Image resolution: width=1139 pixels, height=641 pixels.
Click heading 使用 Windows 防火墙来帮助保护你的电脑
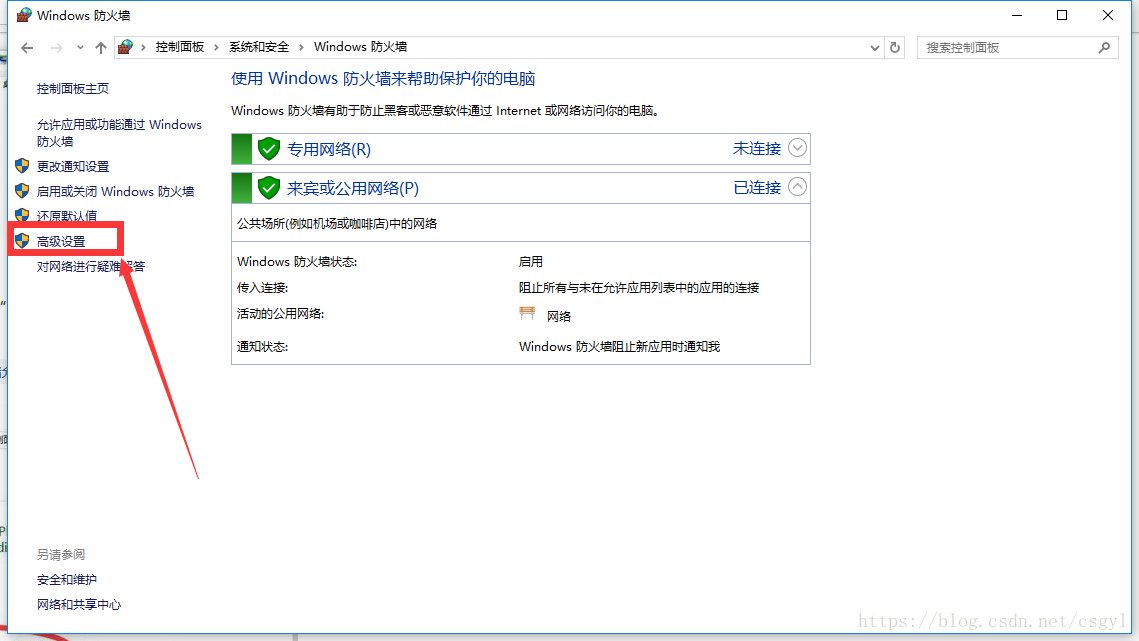coord(384,78)
